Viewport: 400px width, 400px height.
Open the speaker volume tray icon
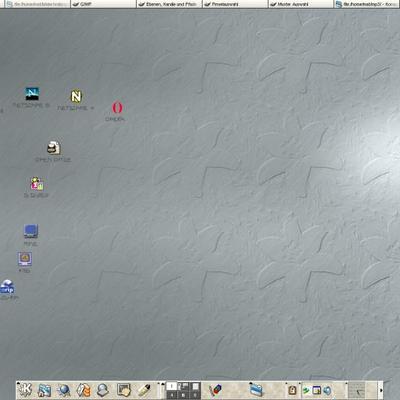[327, 390]
